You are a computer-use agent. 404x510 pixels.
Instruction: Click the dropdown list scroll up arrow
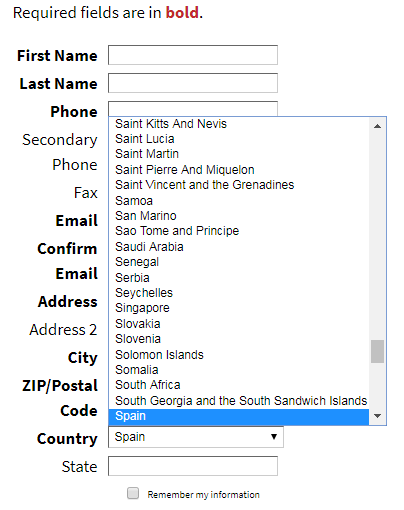[x=377, y=126]
